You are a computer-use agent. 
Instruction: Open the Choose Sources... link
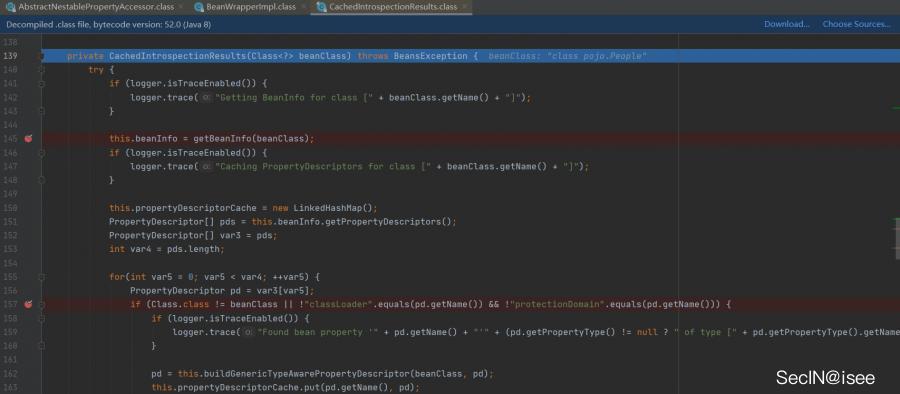(x=856, y=24)
